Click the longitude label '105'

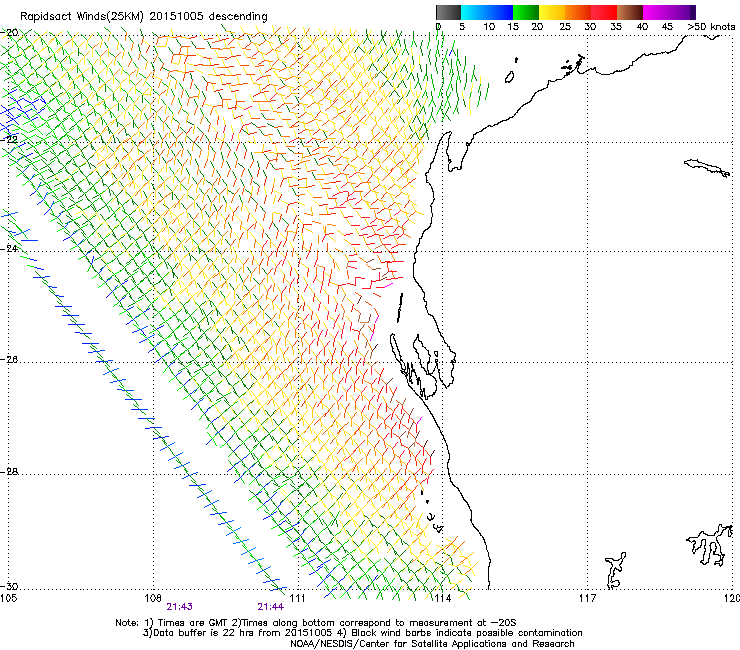pos(9,599)
